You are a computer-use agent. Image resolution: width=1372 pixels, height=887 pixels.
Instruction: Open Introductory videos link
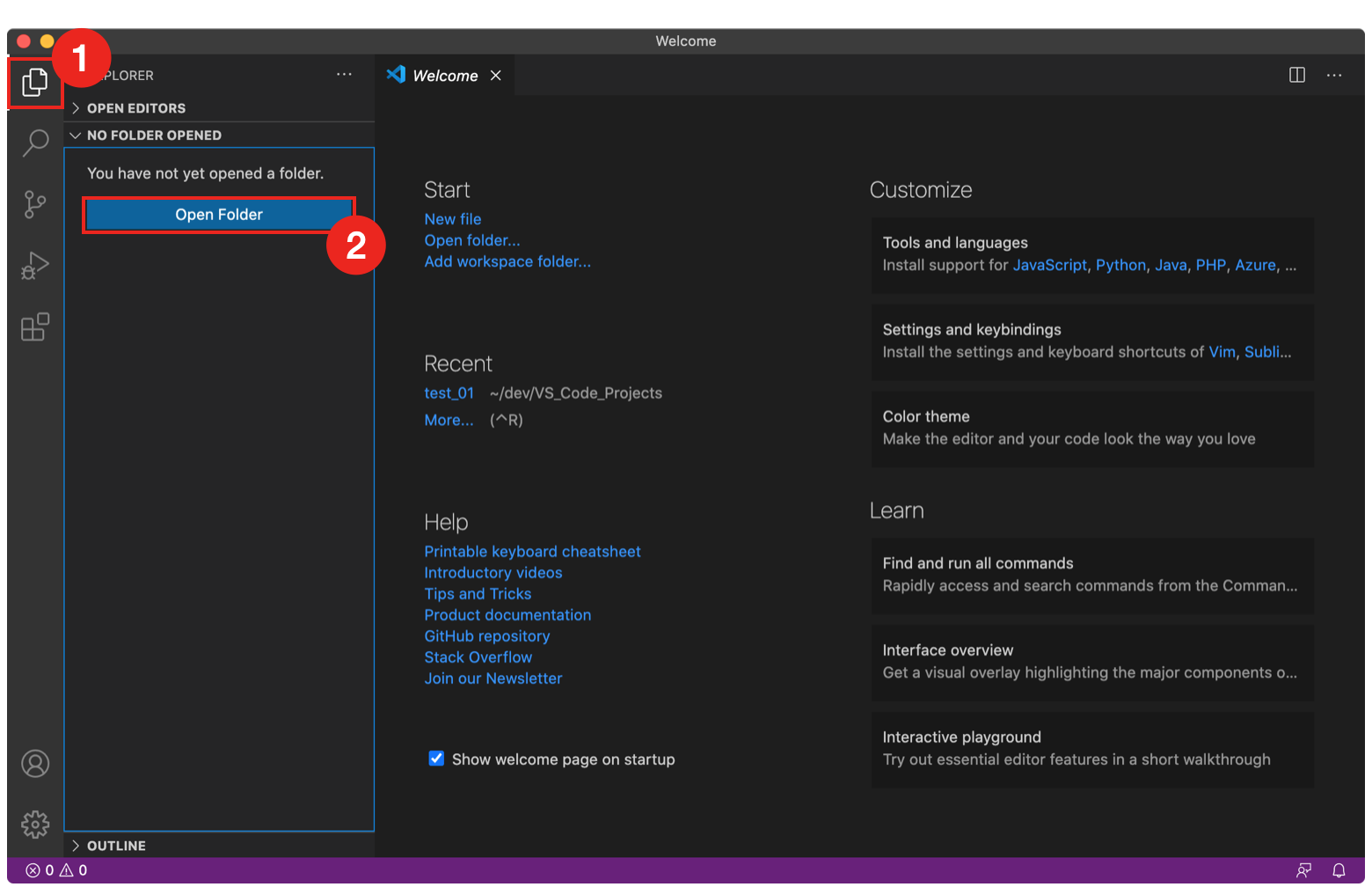point(493,573)
